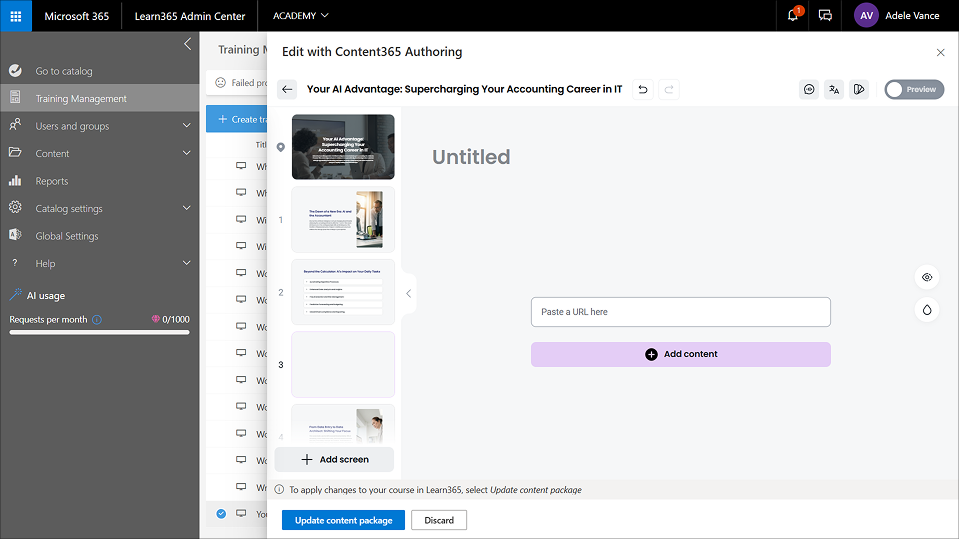This screenshot has height=539, width=959.
Task: Undo the last authoring change
Action: (643, 89)
